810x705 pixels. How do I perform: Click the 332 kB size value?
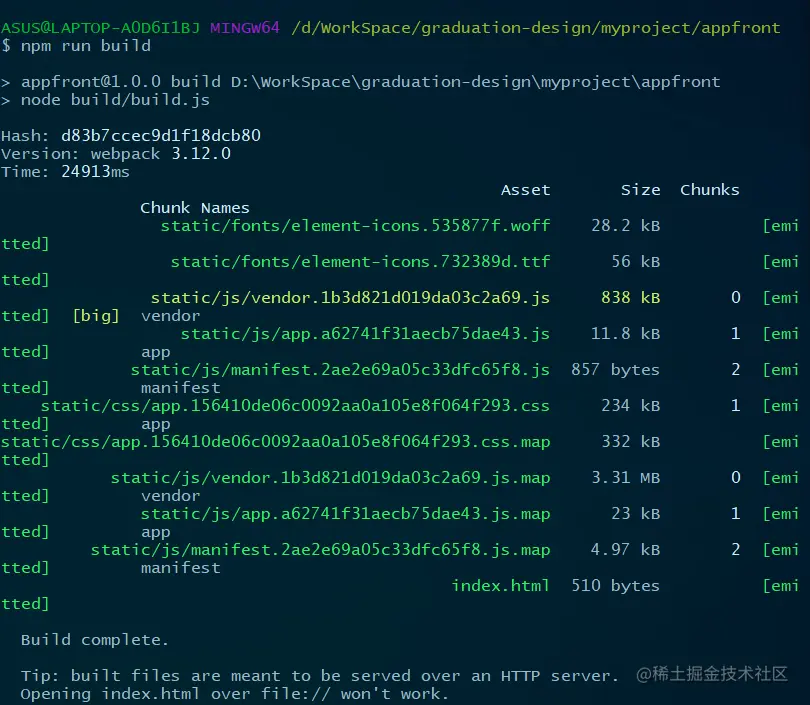631,442
